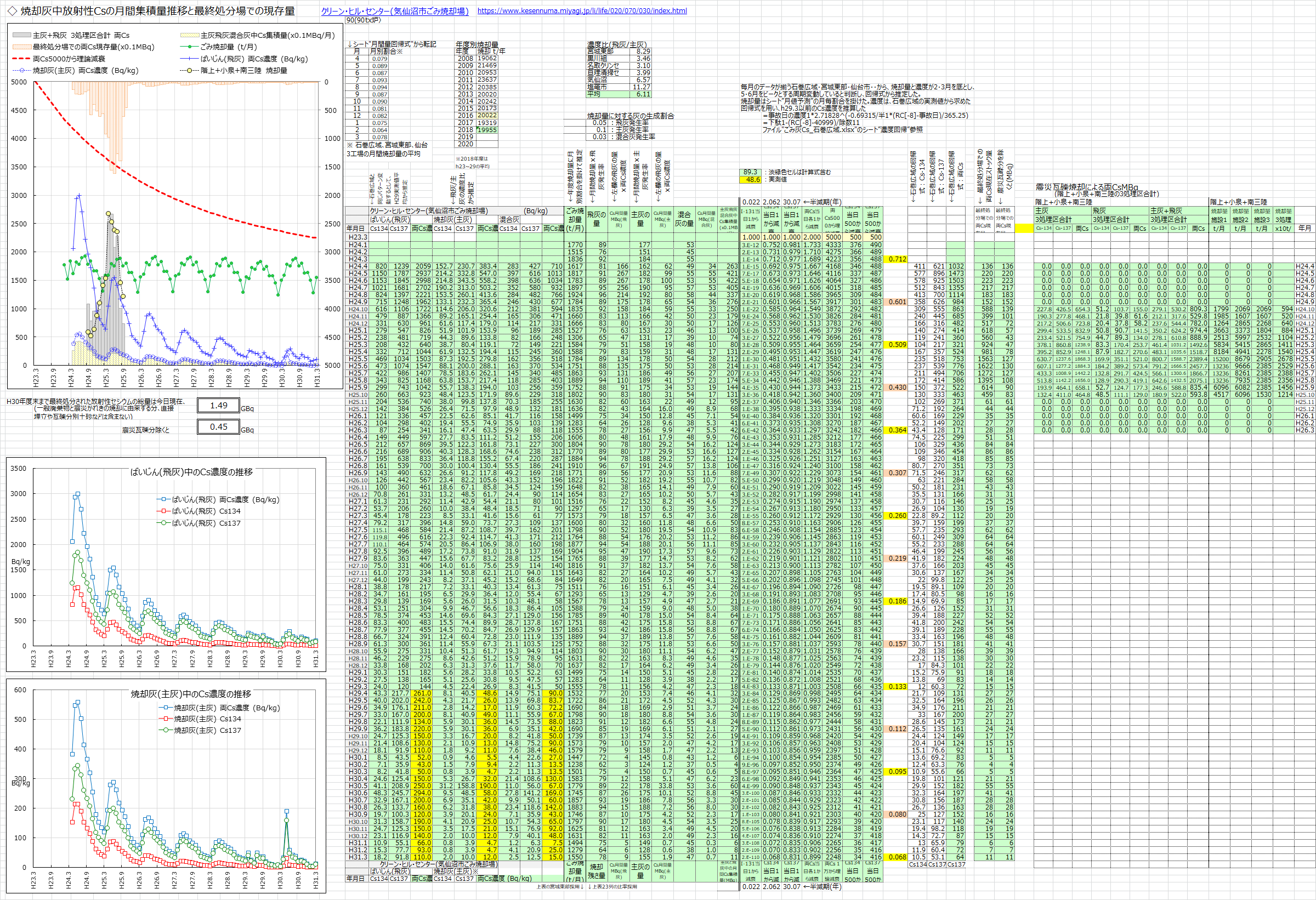Select the 1770 cell in the H24.1 row

click(575, 244)
